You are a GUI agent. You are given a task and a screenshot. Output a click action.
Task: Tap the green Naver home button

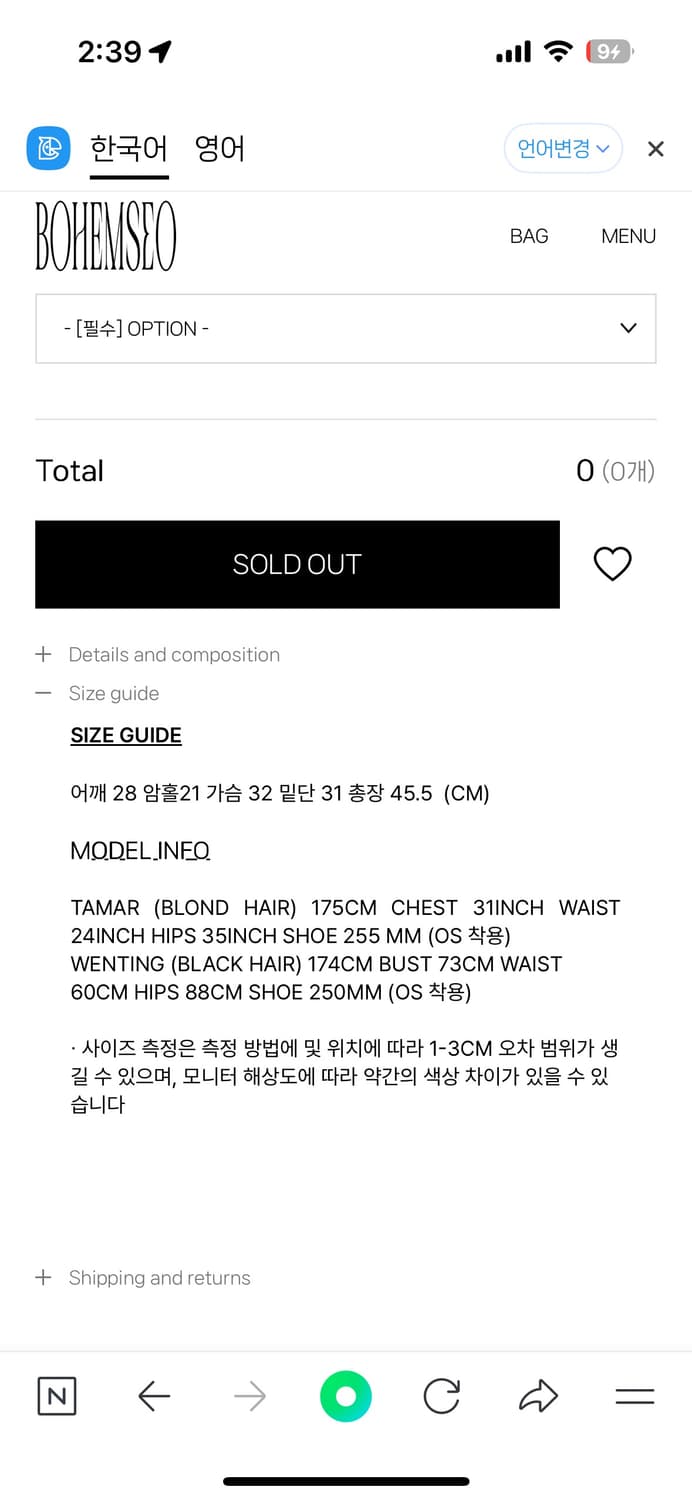click(345, 1396)
